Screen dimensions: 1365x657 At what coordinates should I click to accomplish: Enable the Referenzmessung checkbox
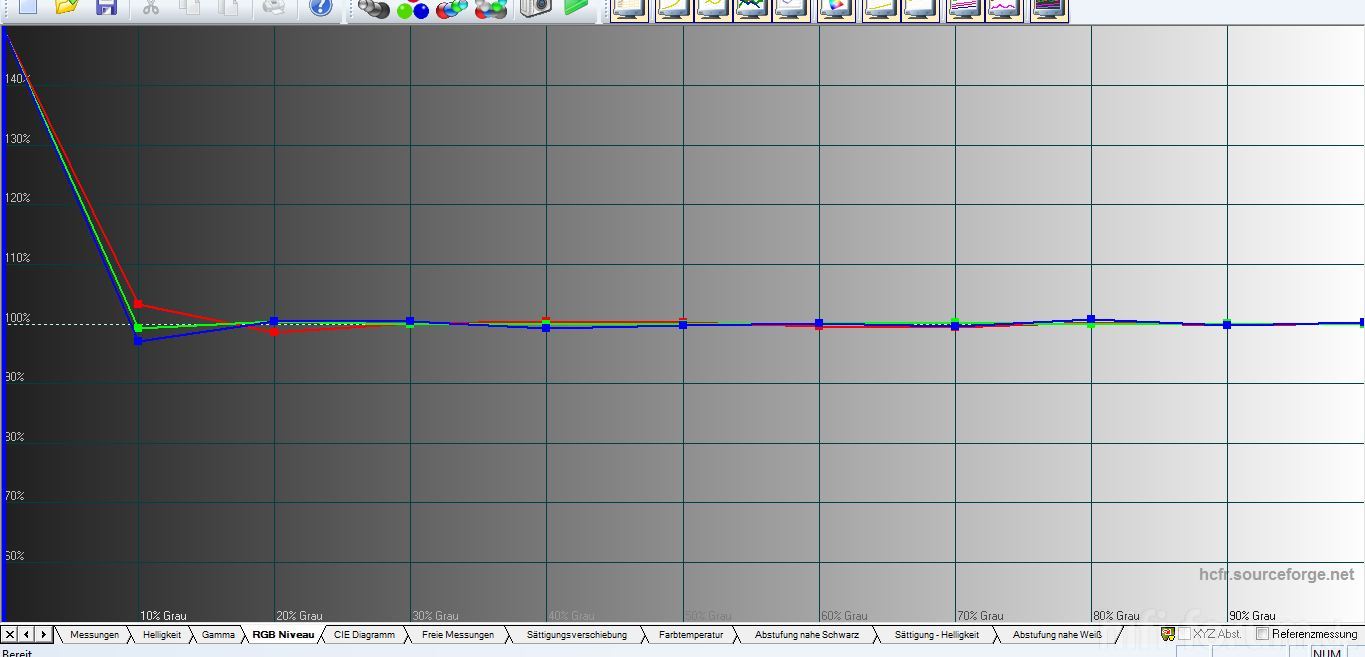pyautogui.click(x=1262, y=634)
